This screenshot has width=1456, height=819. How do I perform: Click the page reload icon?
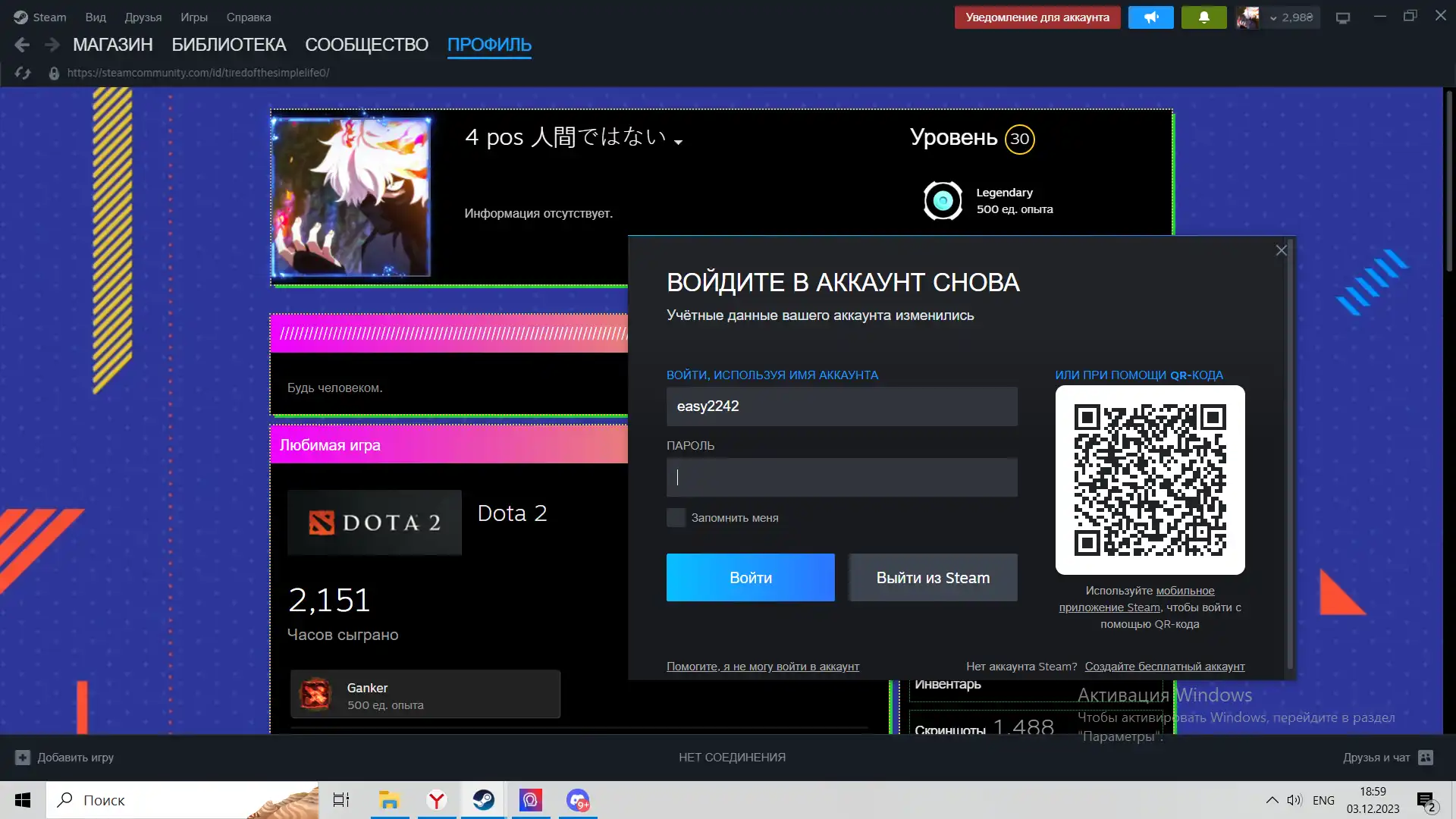[x=23, y=73]
